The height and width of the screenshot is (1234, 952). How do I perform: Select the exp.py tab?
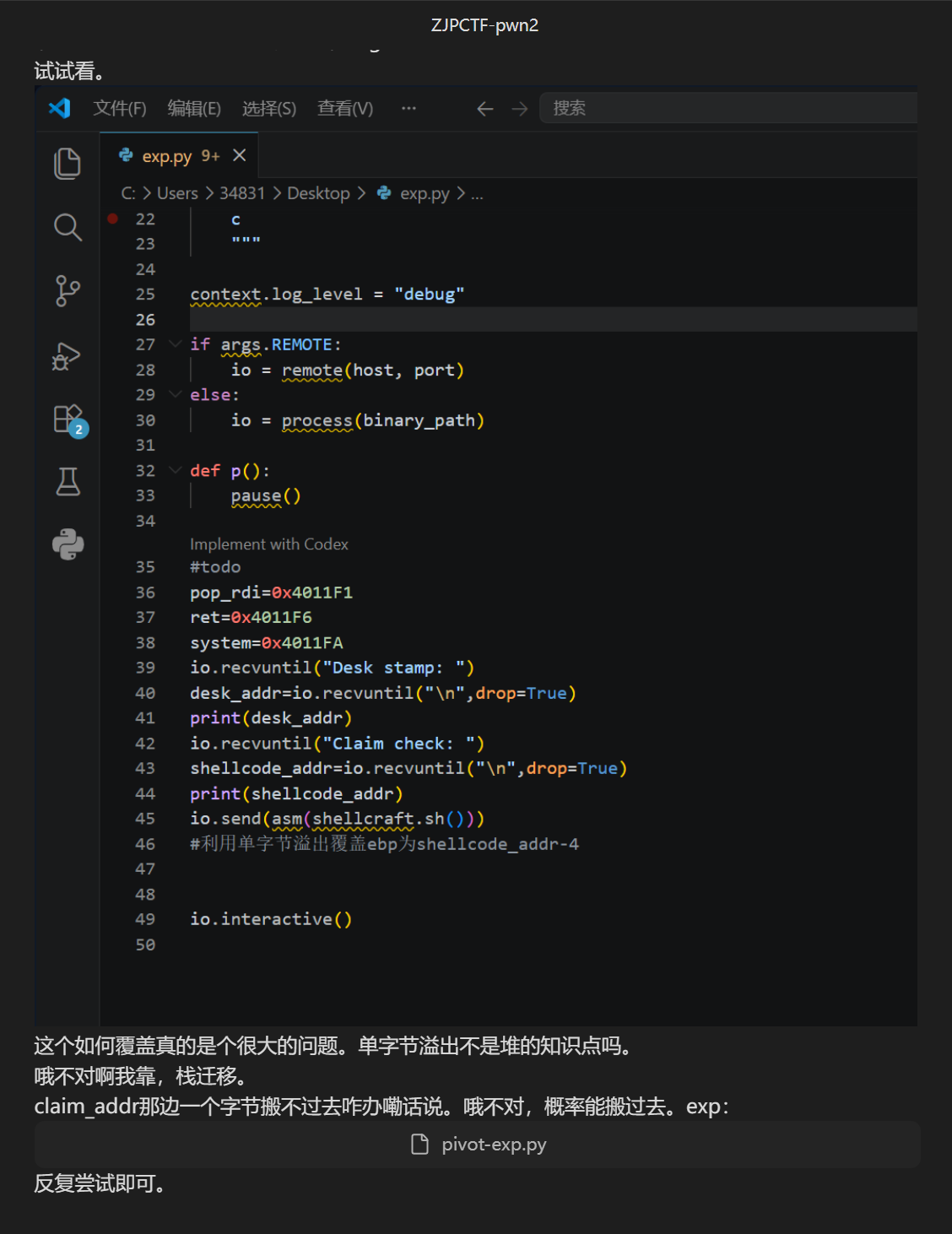[x=179, y=155]
